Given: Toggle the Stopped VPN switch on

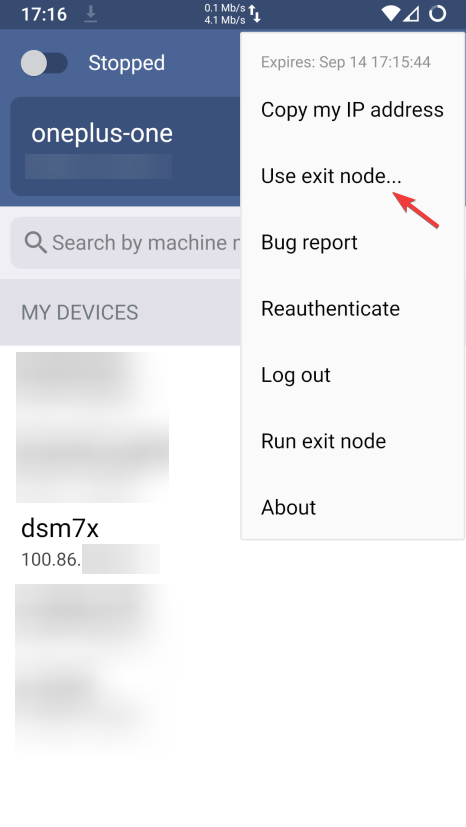Looking at the screenshot, I should tap(44, 63).
